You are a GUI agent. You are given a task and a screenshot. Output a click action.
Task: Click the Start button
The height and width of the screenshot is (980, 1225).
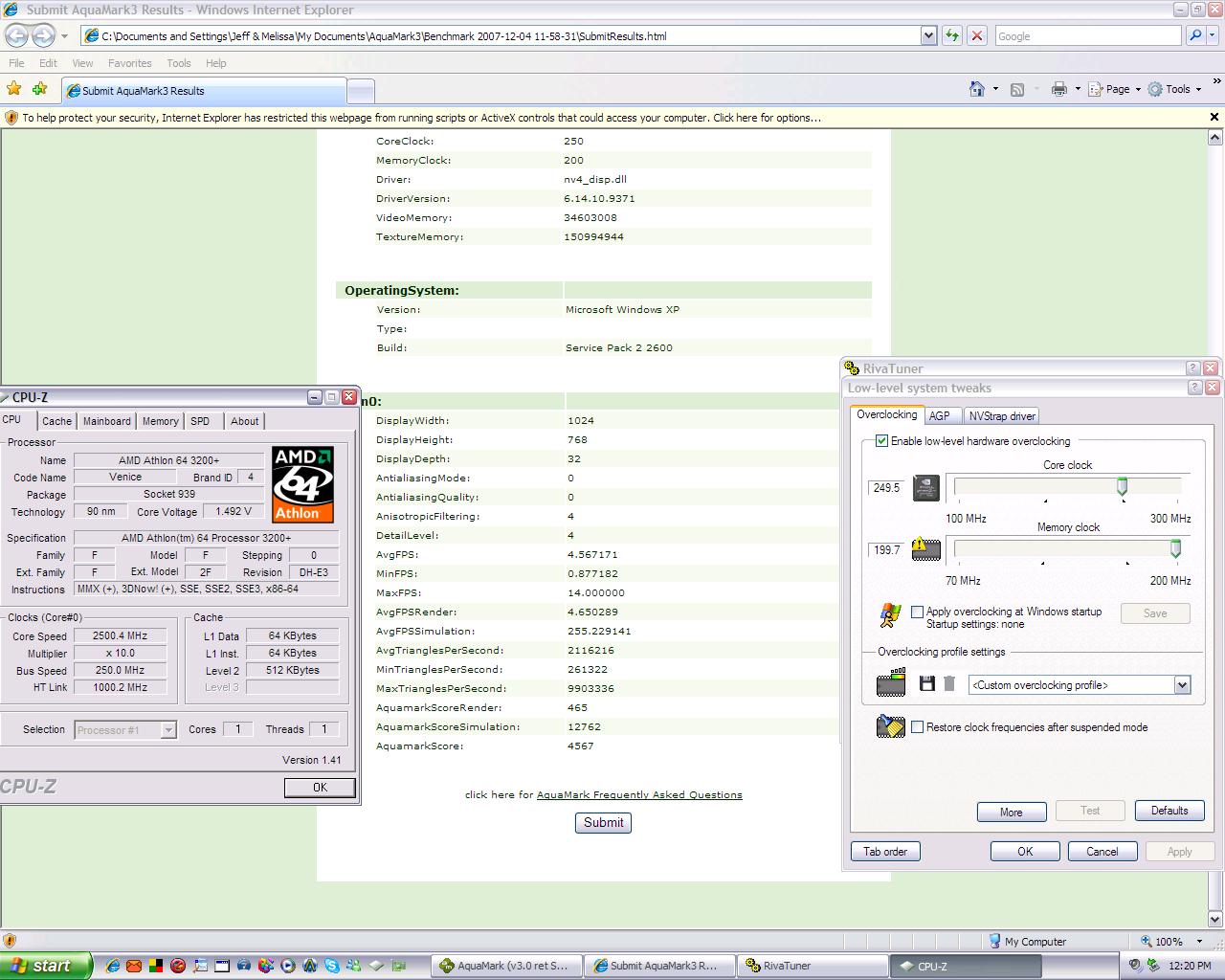[46, 966]
